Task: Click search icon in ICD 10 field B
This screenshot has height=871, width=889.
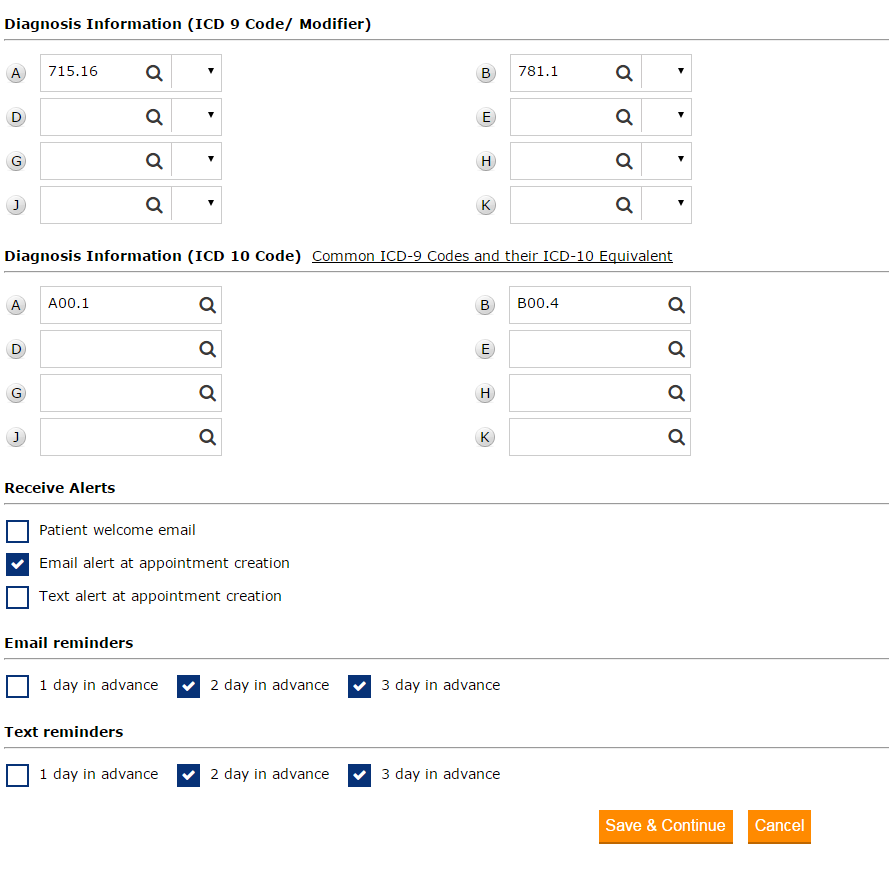Action: (676, 306)
